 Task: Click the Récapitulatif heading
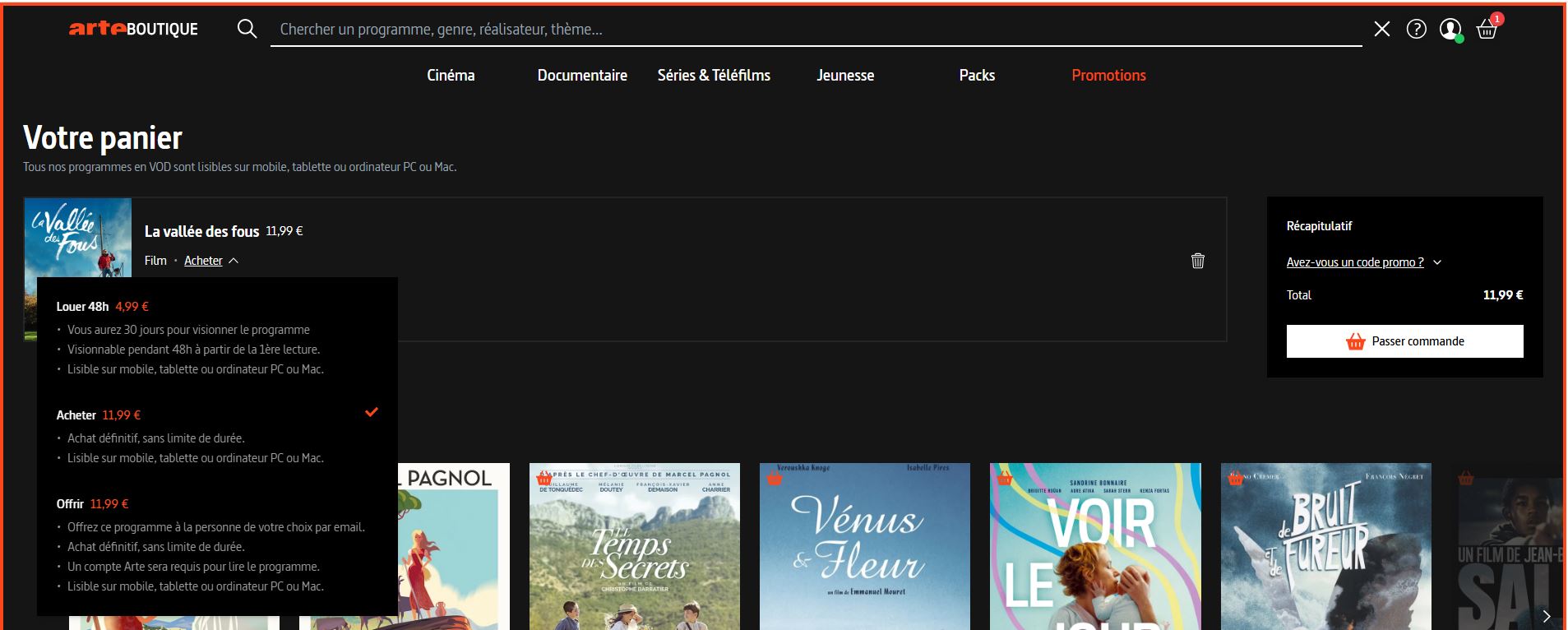tap(1319, 226)
